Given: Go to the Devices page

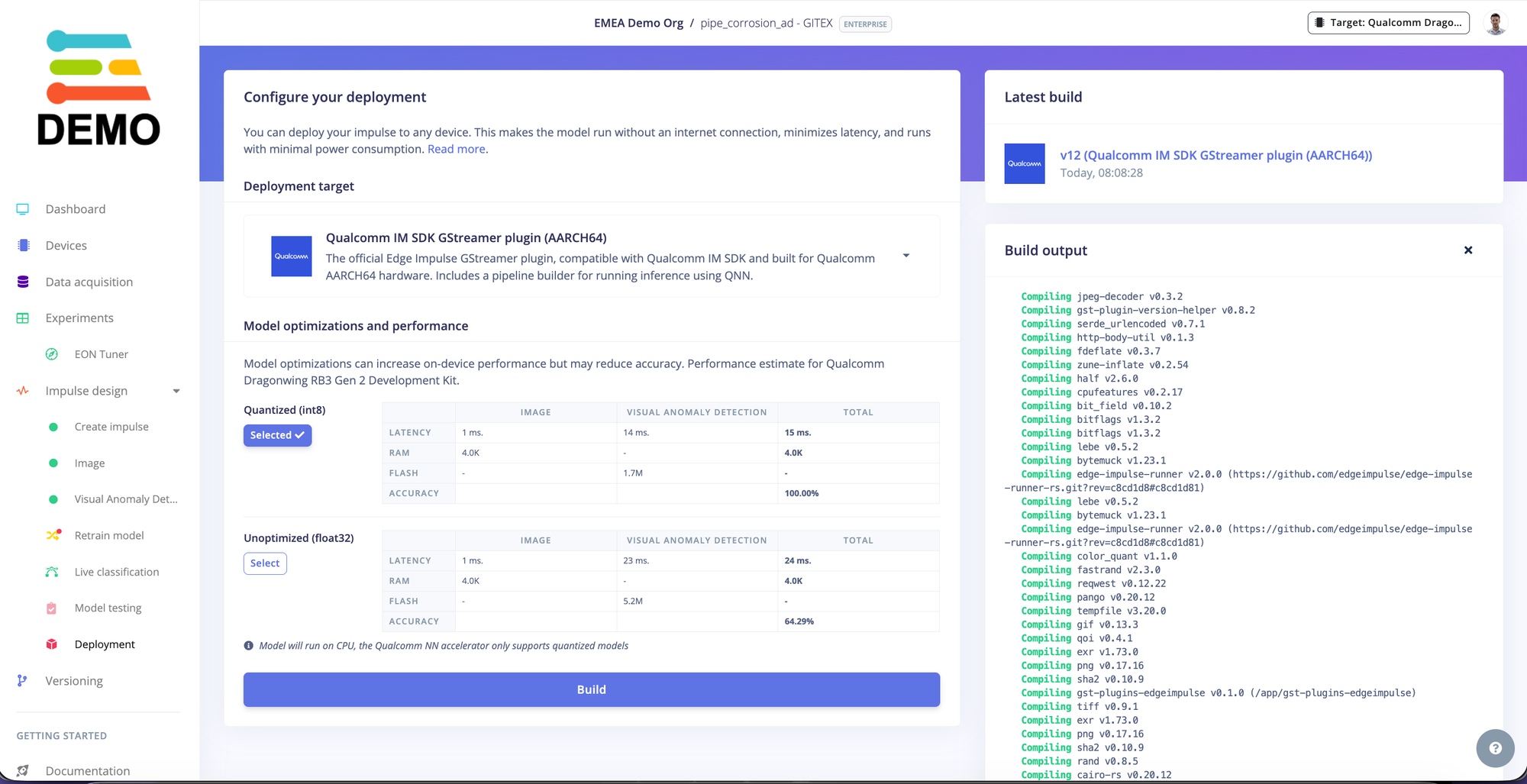Looking at the screenshot, I should 66,245.
